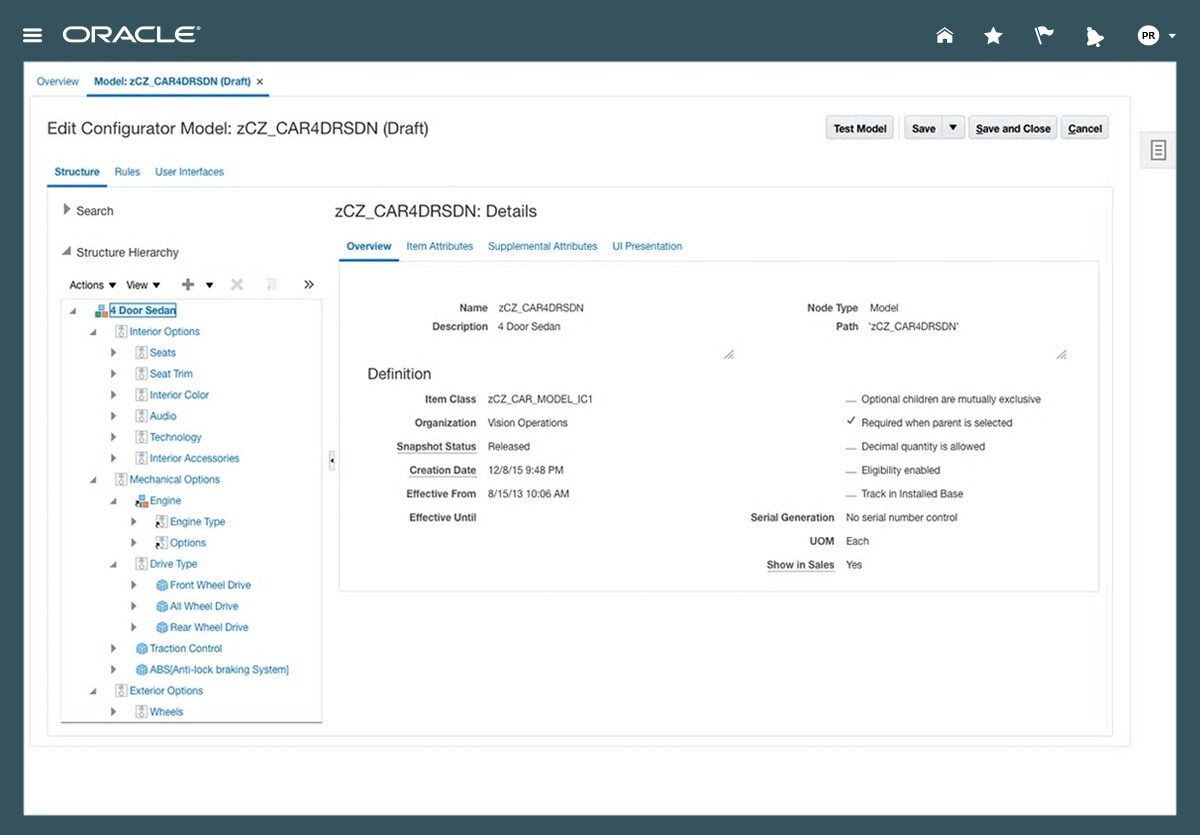Open the Actions dropdown menu
Image resolution: width=1200 pixels, height=835 pixels.
click(93, 285)
